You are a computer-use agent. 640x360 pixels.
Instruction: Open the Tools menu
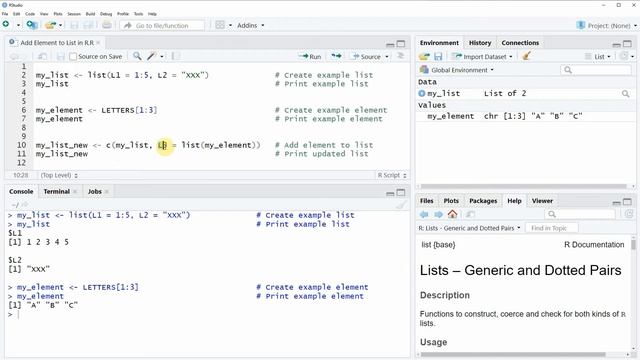click(138, 13)
